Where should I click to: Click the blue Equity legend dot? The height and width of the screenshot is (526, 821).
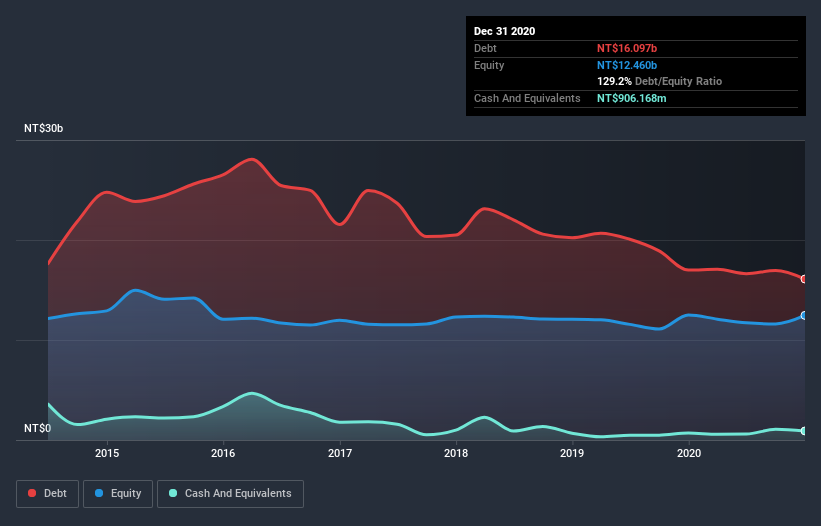tap(99, 493)
